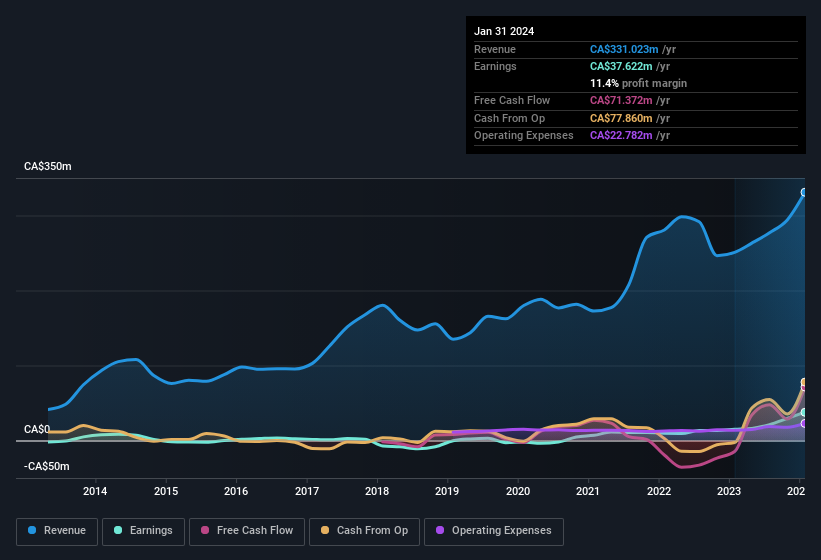Click the 11.4% profit margin text
The height and width of the screenshot is (560, 821).
coord(638,83)
